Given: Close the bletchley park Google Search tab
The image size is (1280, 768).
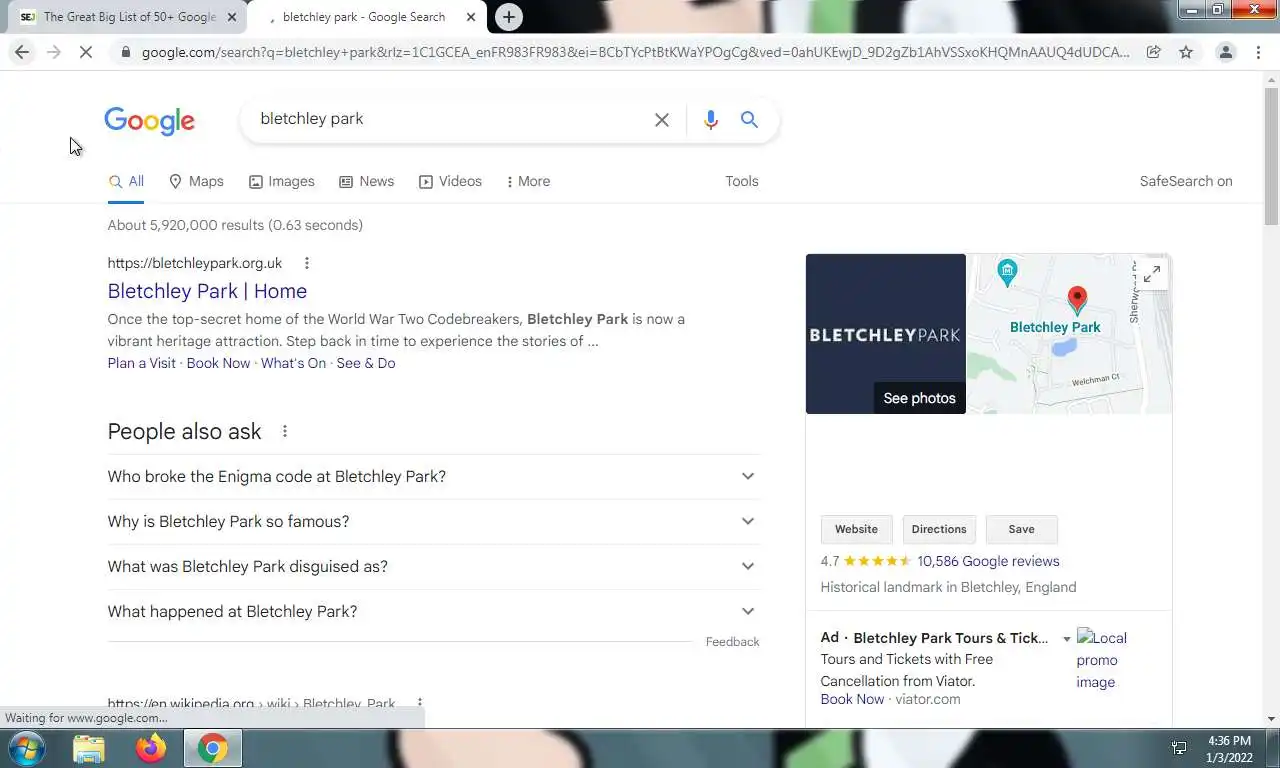Looking at the screenshot, I should [471, 17].
